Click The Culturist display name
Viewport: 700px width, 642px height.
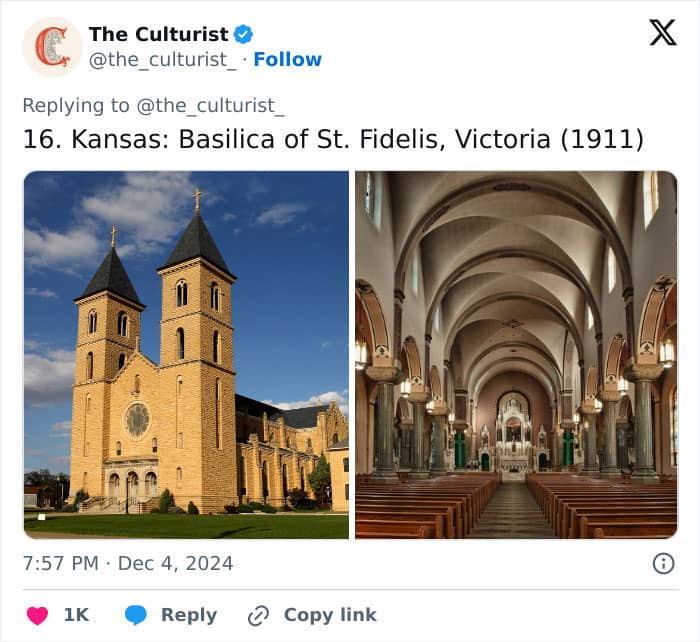(x=158, y=34)
